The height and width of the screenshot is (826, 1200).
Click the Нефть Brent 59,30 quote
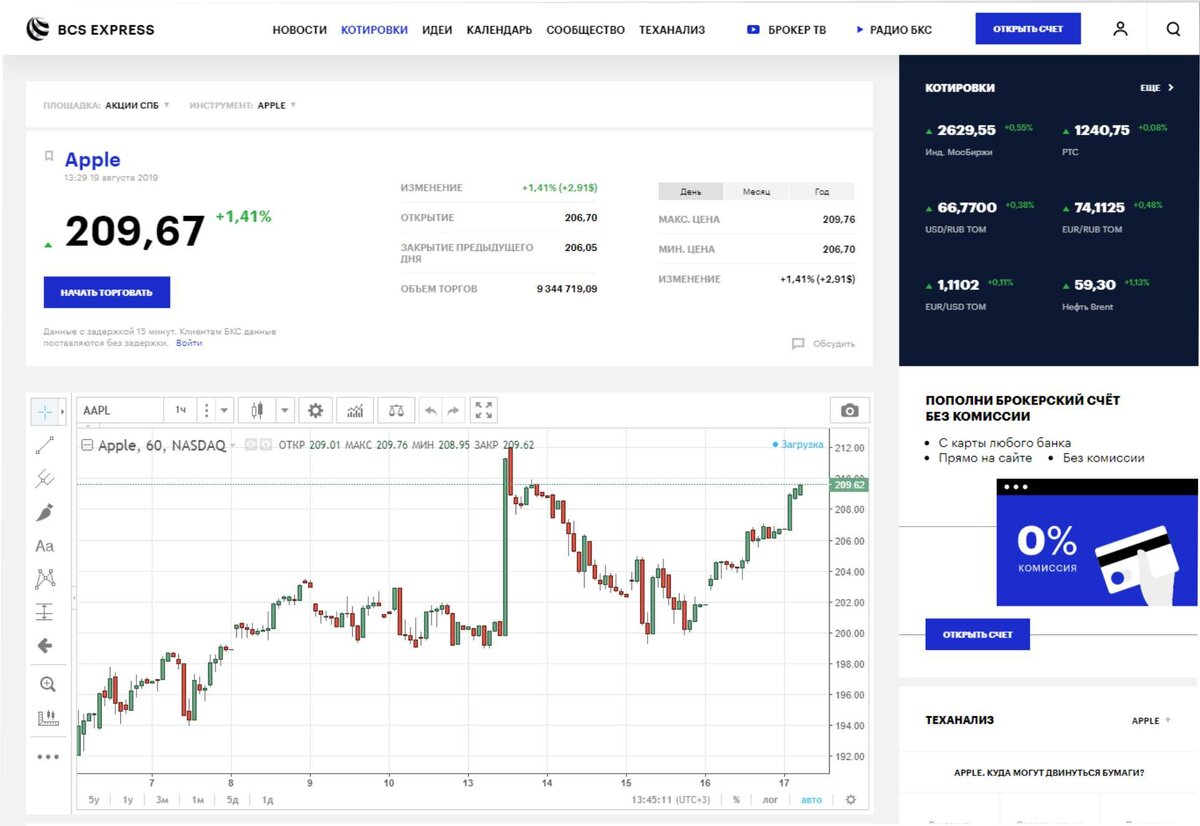tap(1106, 293)
